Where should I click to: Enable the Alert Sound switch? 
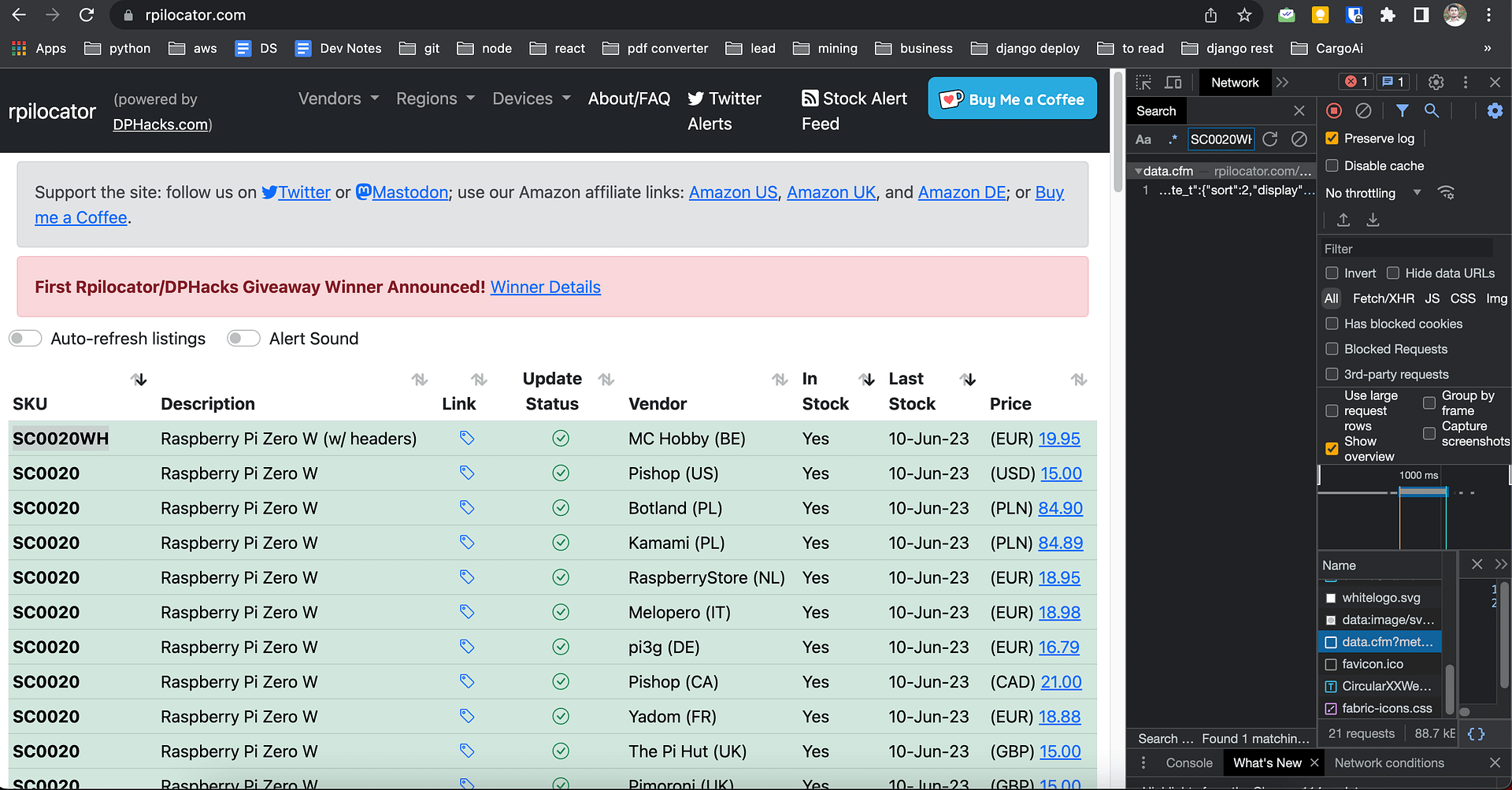coord(243,339)
